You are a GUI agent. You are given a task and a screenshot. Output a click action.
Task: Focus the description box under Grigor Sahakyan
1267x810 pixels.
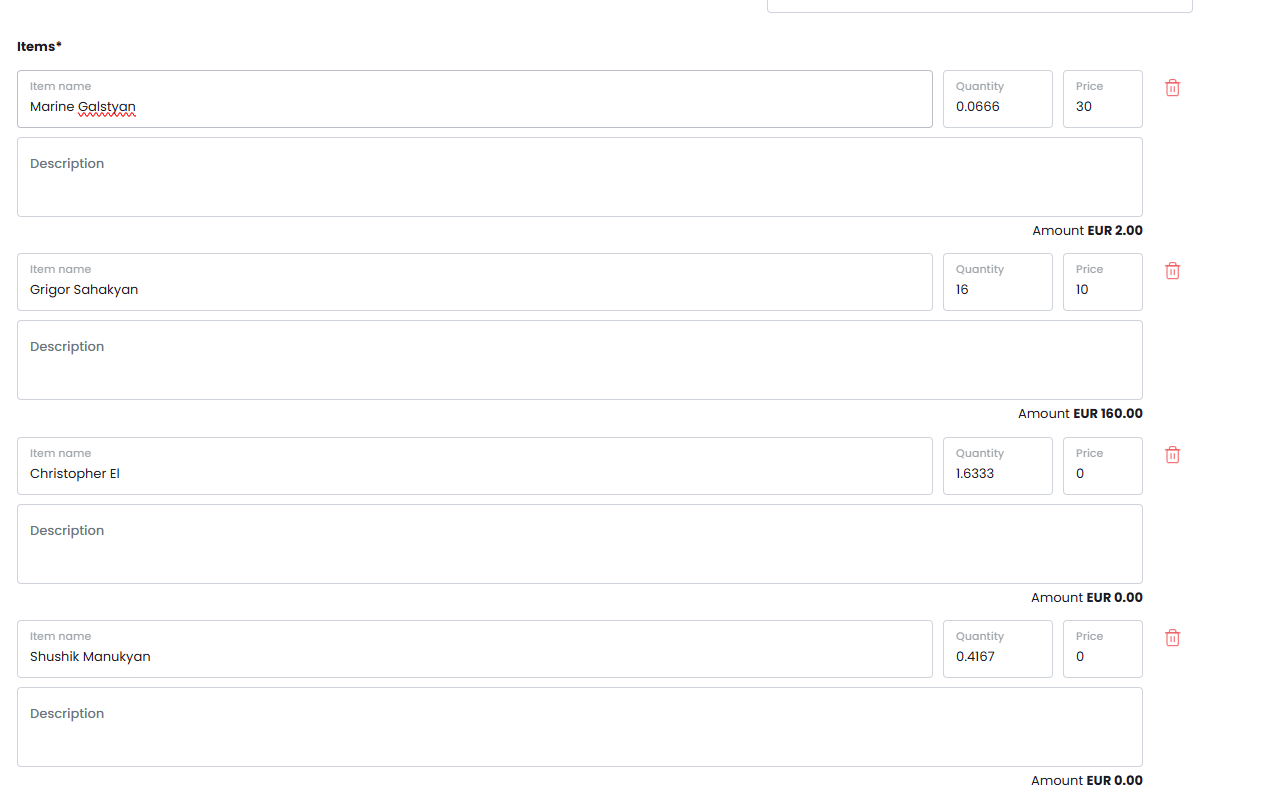click(579, 360)
